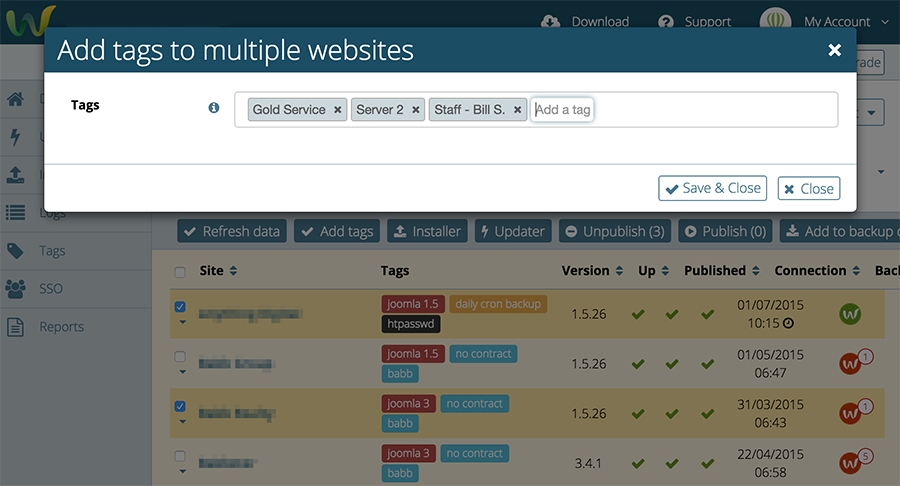Viewport: 900px width, 486px height.
Task: Open the home dashboard sidebar icon
Action: click(x=15, y=99)
